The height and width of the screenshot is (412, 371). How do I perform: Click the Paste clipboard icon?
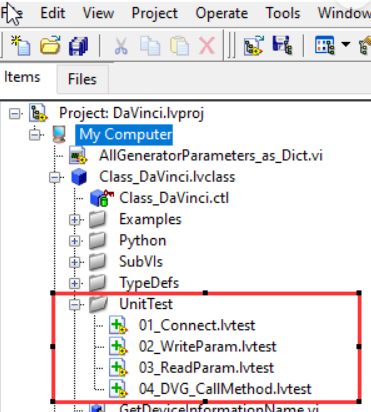tap(179, 46)
